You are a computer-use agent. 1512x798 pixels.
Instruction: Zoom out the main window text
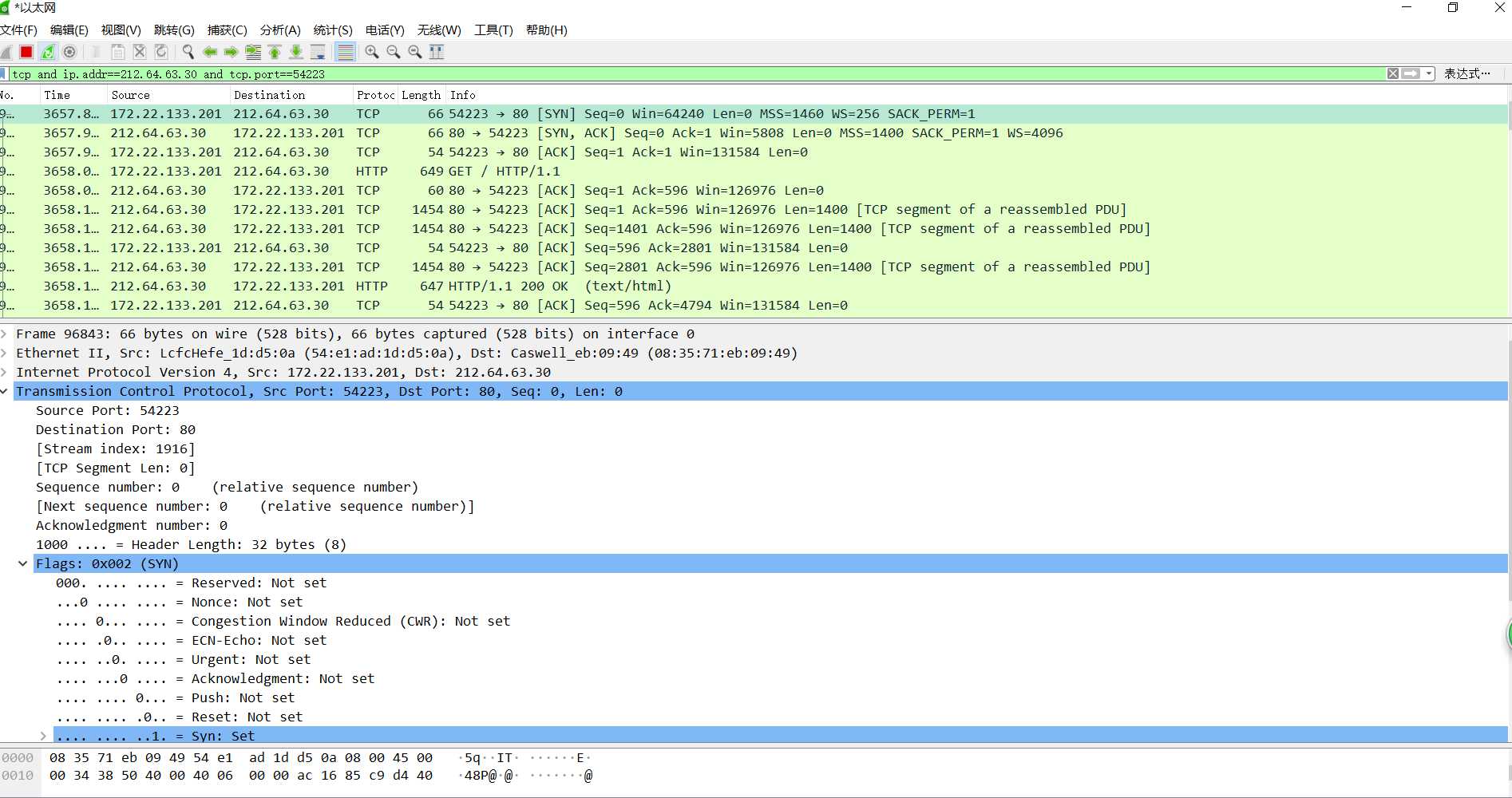pos(394,52)
